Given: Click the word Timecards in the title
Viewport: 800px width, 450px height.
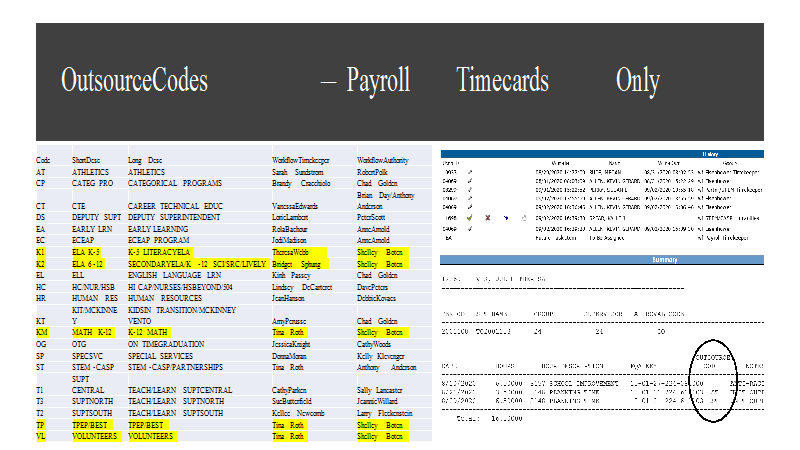Looking at the screenshot, I should click(503, 80).
